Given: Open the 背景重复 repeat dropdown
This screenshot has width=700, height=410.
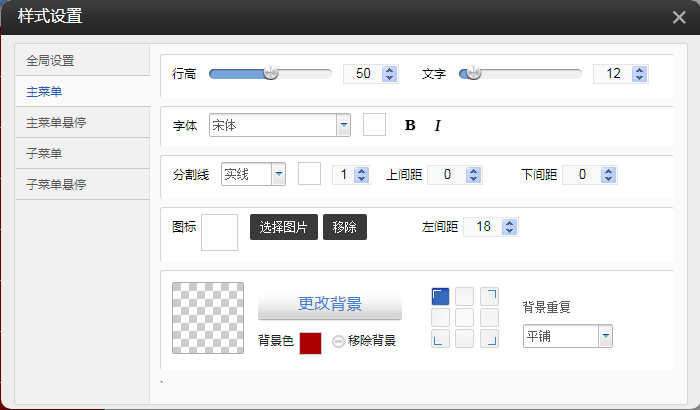Looking at the screenshot, I should pos(605,337).
